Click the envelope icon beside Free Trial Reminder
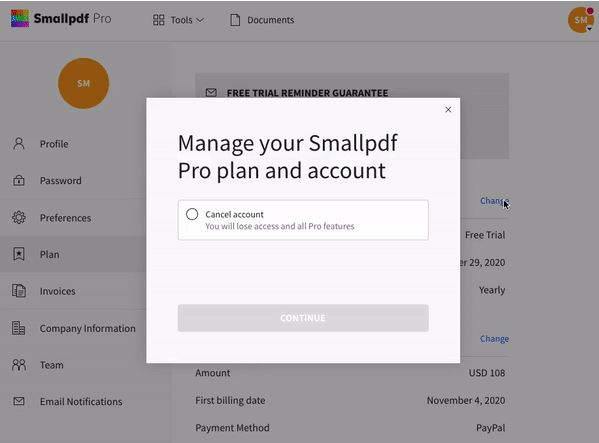The width and height of the screenshot is (599, 443). 211,92
